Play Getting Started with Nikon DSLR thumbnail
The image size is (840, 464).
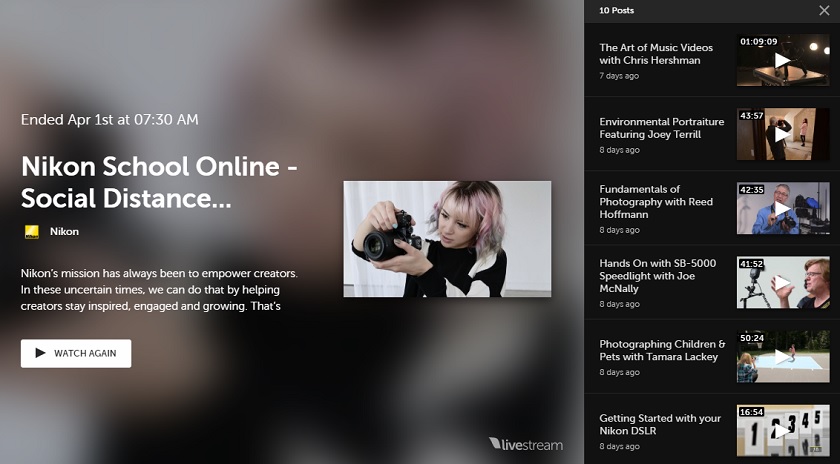783,430
